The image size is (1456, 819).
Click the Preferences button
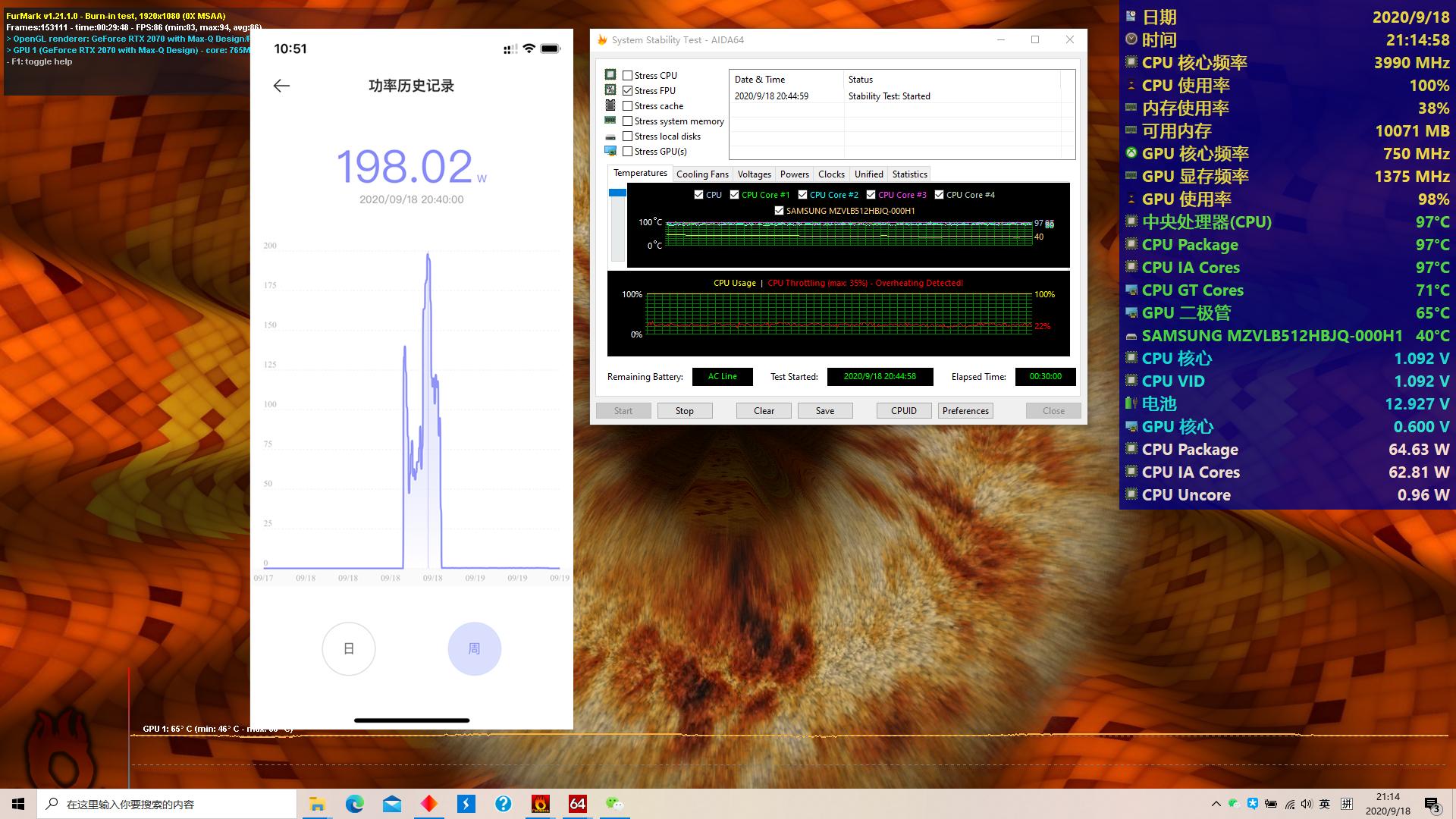[965, 411]
